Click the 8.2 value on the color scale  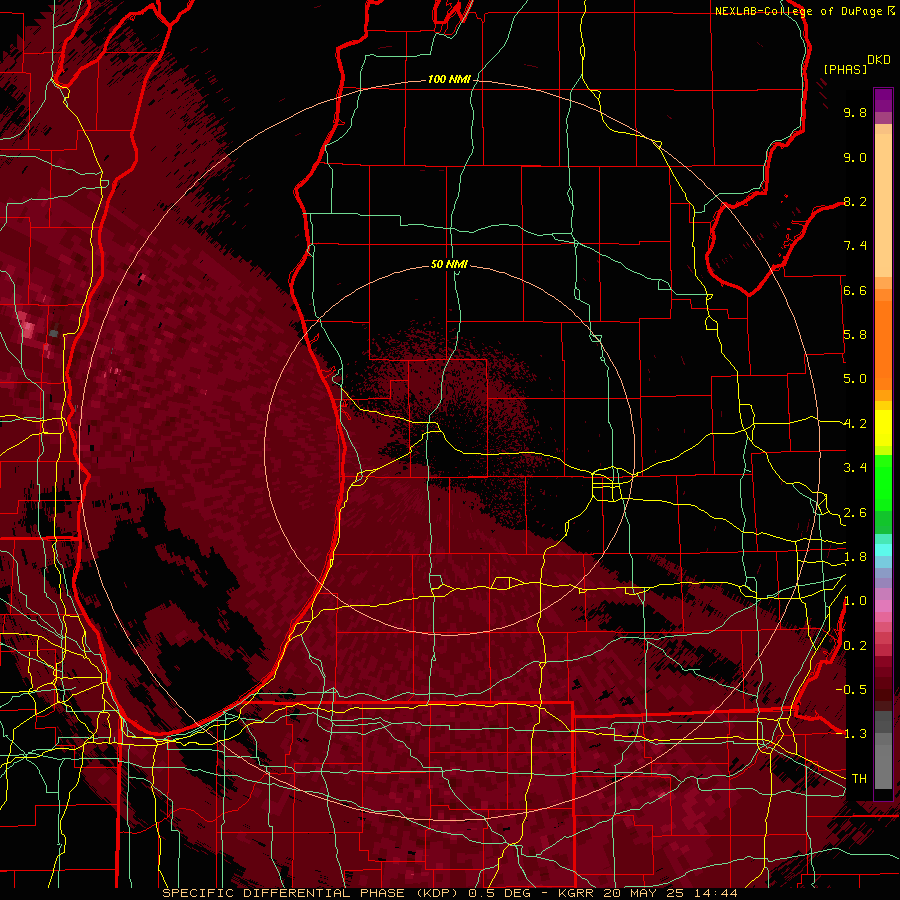coord(855,201)
